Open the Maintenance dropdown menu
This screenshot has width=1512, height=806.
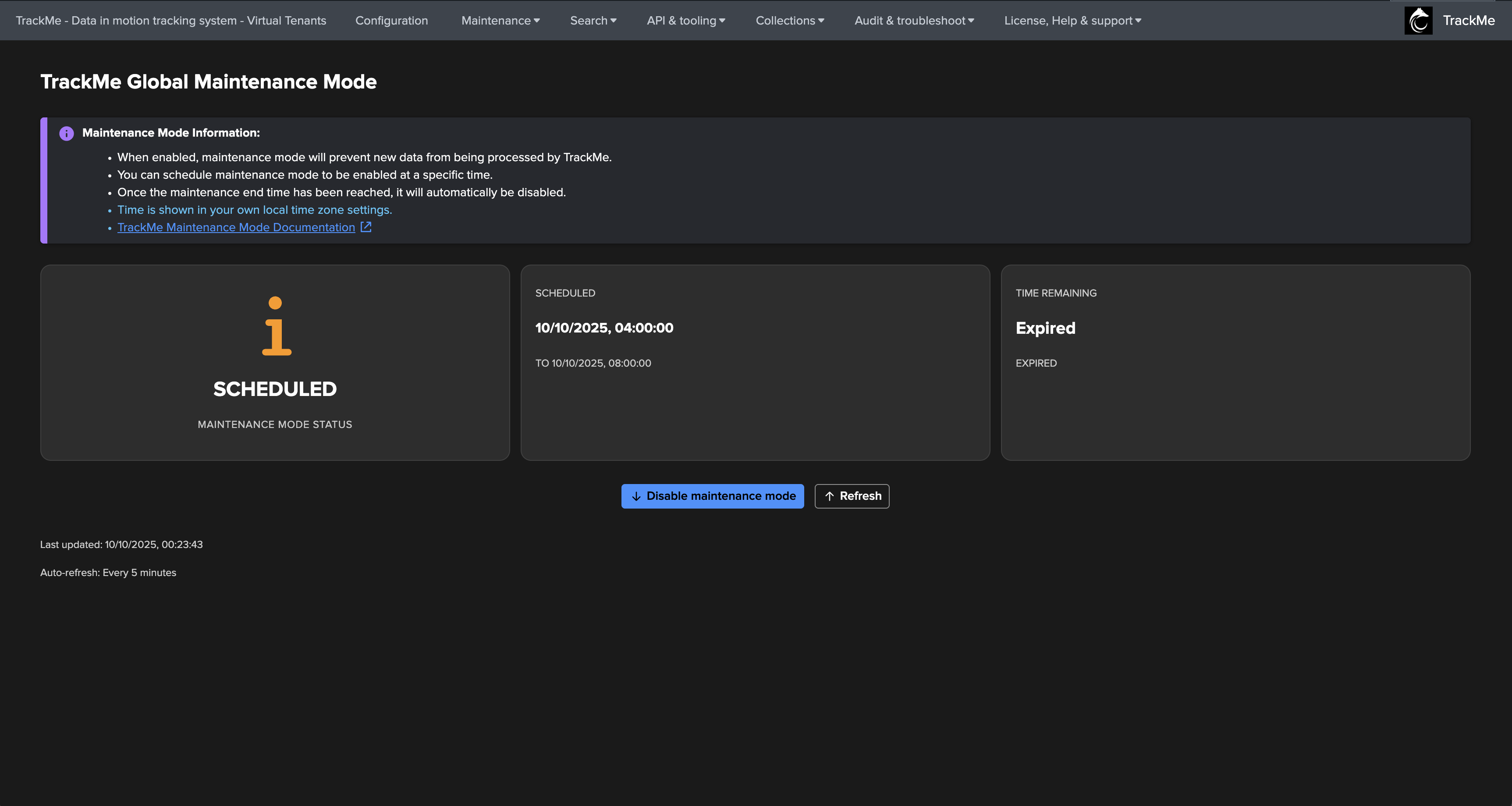tap(500, 21)
